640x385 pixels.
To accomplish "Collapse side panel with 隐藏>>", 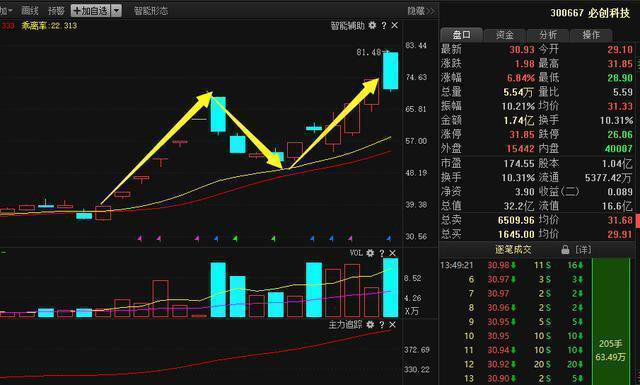I will click(421, 11).
